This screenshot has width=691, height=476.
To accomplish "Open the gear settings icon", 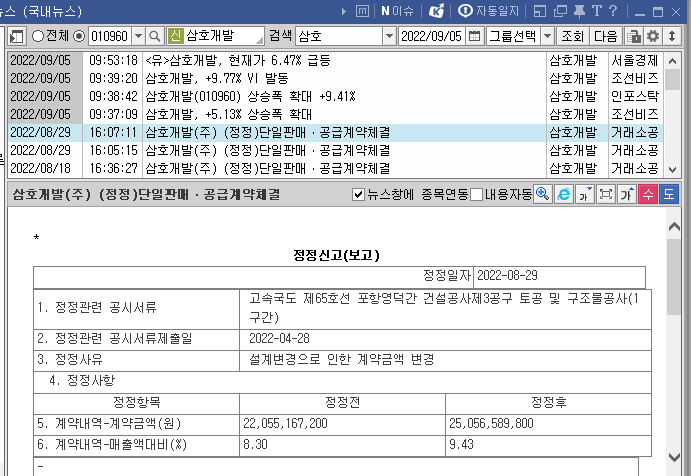I will (x=653, y=36).
